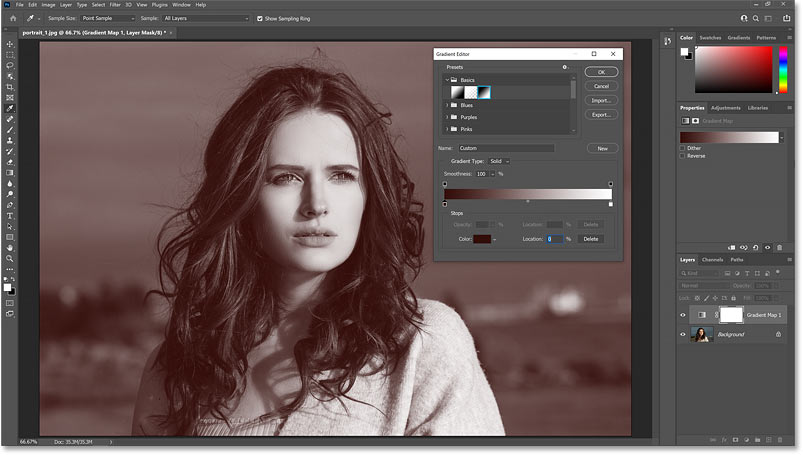Open the Smoothness value dropdown arrow
The height and width of the screenshot is (455, 803).
[493, 174]
